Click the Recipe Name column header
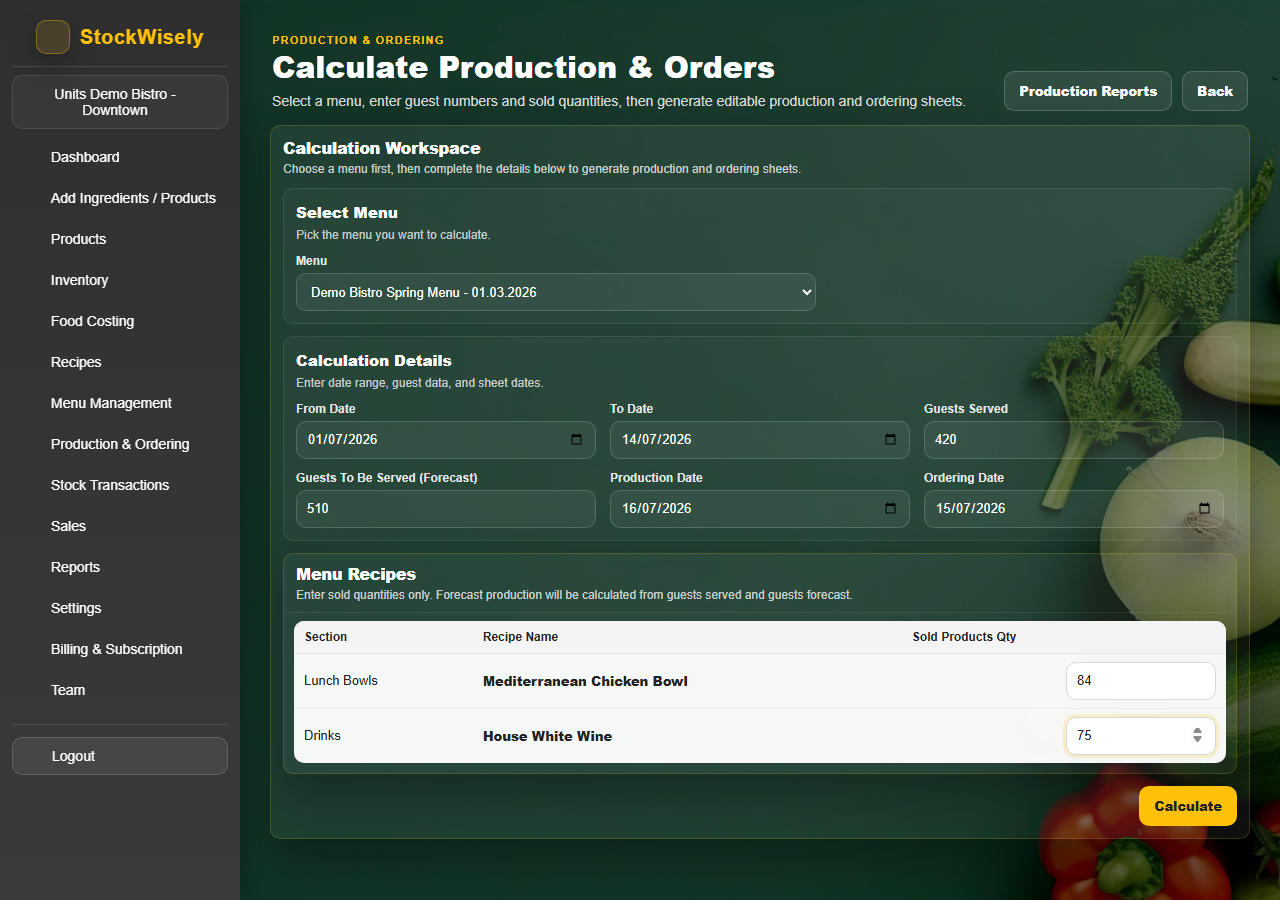The image size is (1280, 900). coord(520,637)
